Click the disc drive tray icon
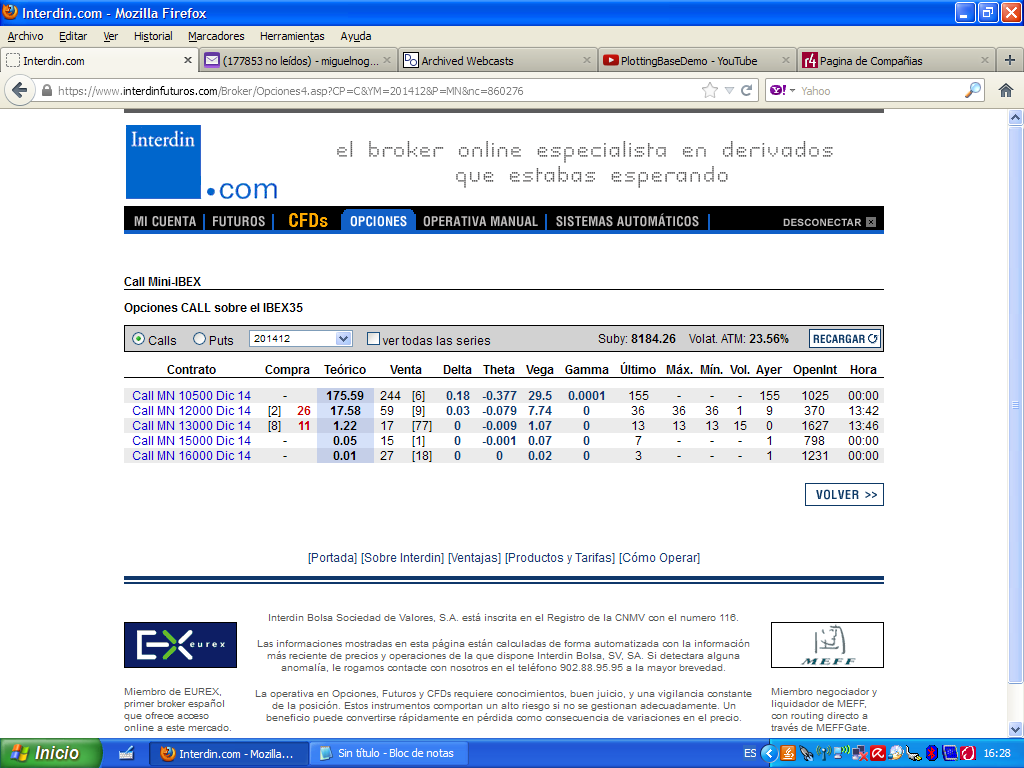The height and width of the screenshot is (768, 1024). click(895, 753)
